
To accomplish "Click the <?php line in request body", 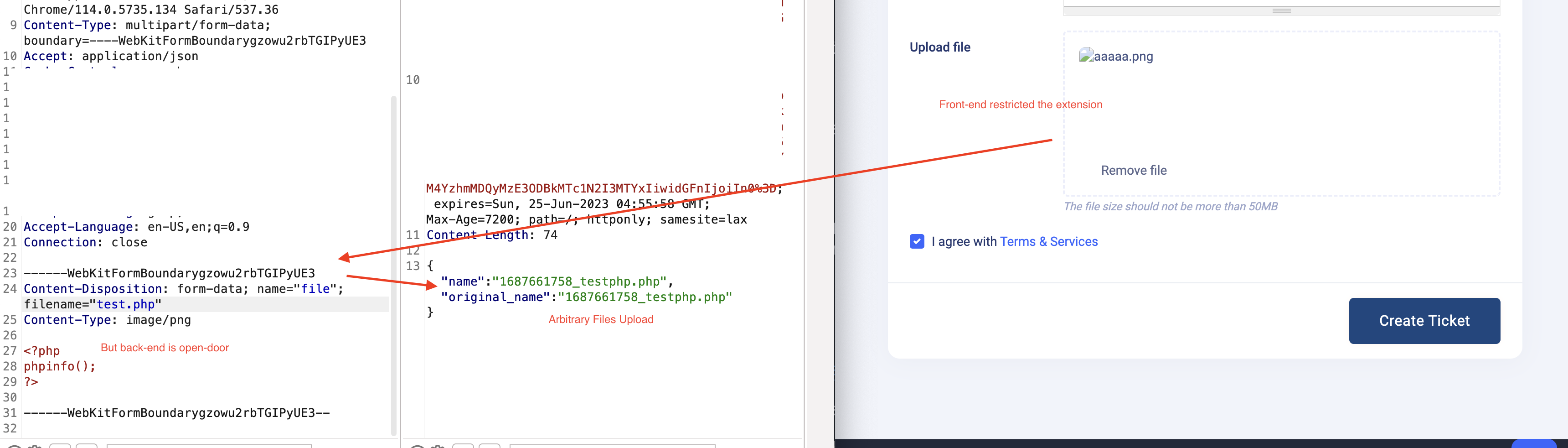I will tap(41, 351).
